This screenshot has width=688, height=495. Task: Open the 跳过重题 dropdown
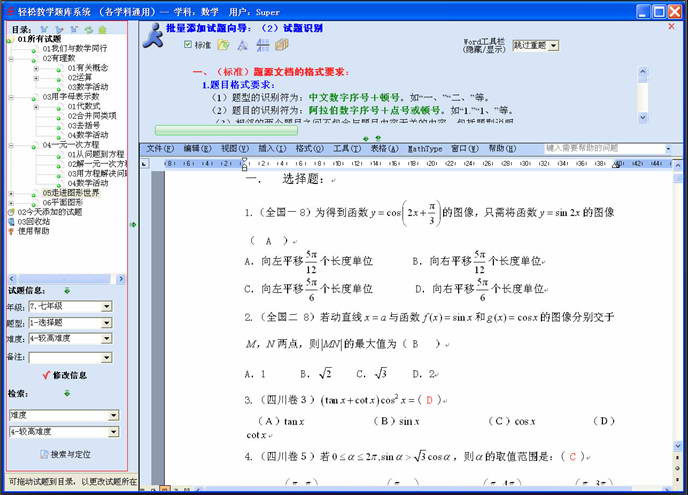[554, 45]
